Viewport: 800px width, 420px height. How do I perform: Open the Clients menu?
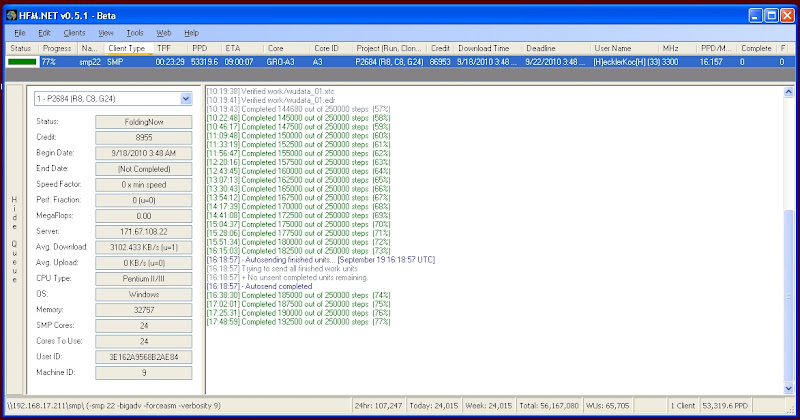point(74,33)
